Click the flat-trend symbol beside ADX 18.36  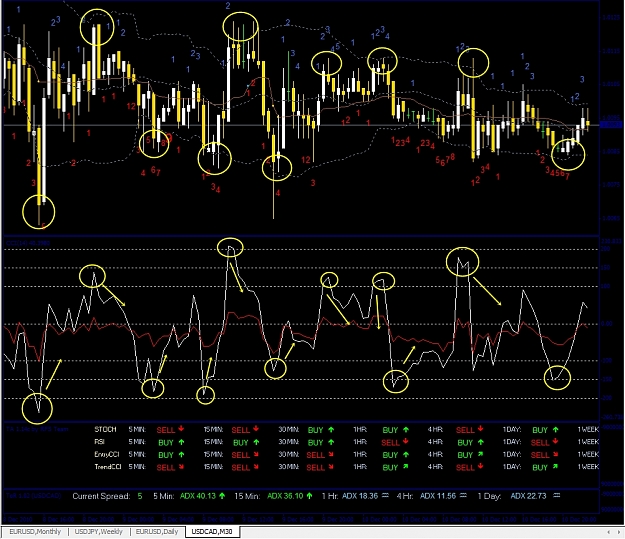(385, 496)
